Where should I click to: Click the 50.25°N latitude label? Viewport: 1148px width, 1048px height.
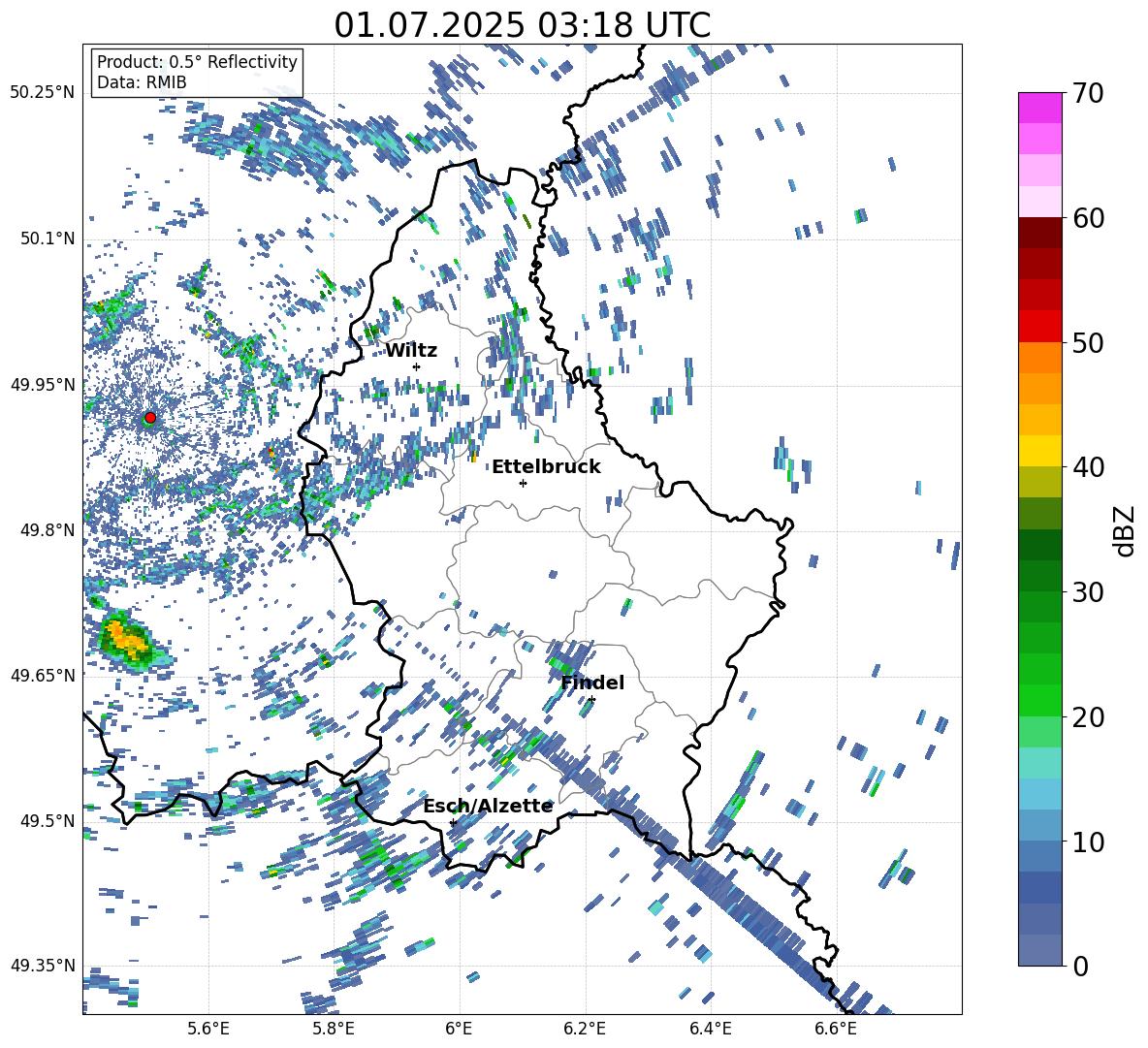point(43,92)
